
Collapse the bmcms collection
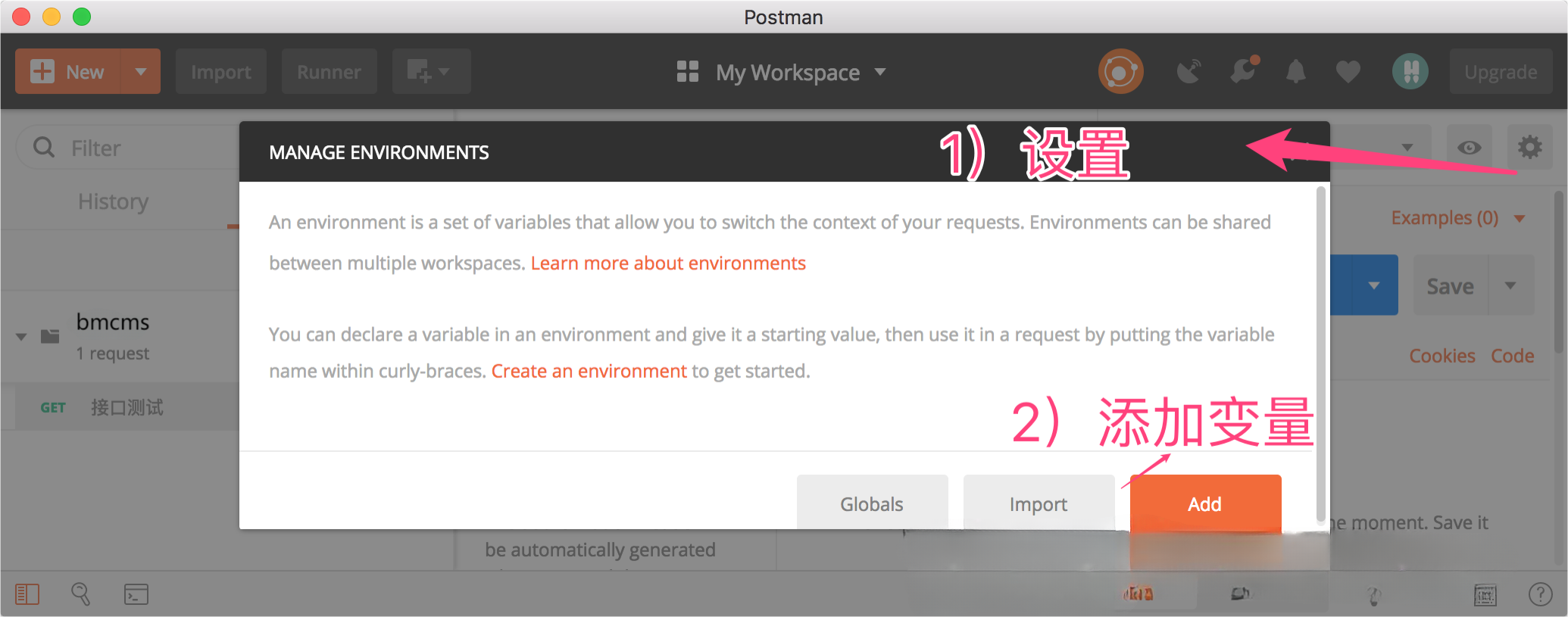point(21,336)
